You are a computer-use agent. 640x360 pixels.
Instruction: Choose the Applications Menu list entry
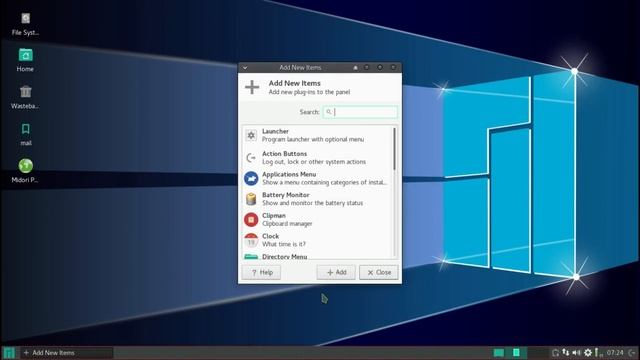click(317, 178)
